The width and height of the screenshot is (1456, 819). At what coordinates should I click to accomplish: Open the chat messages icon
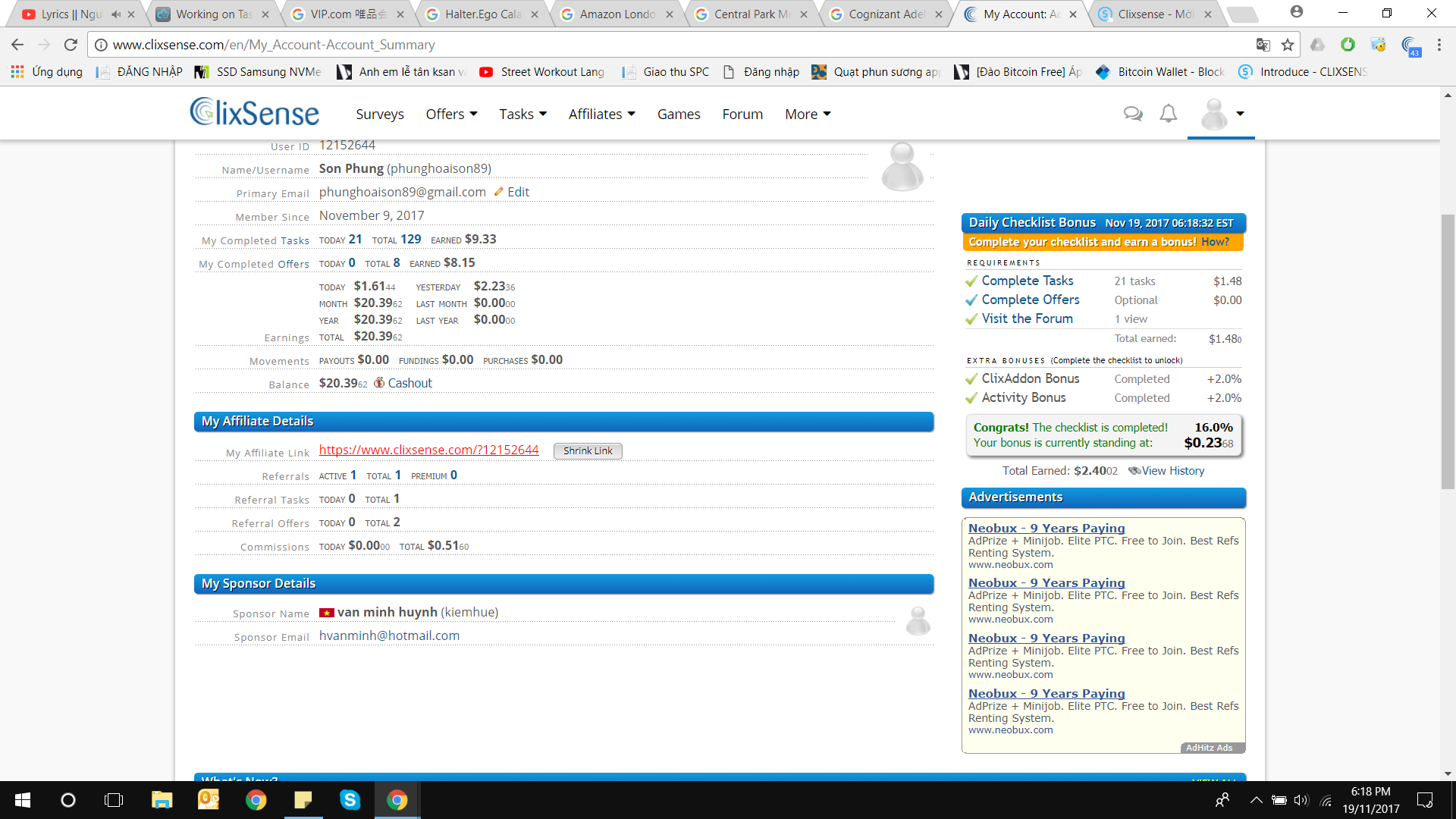(1133, 114)
